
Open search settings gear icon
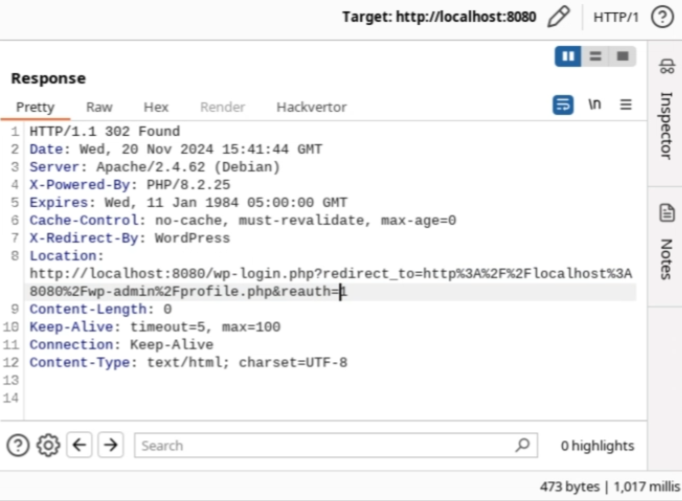click(48, 445)
